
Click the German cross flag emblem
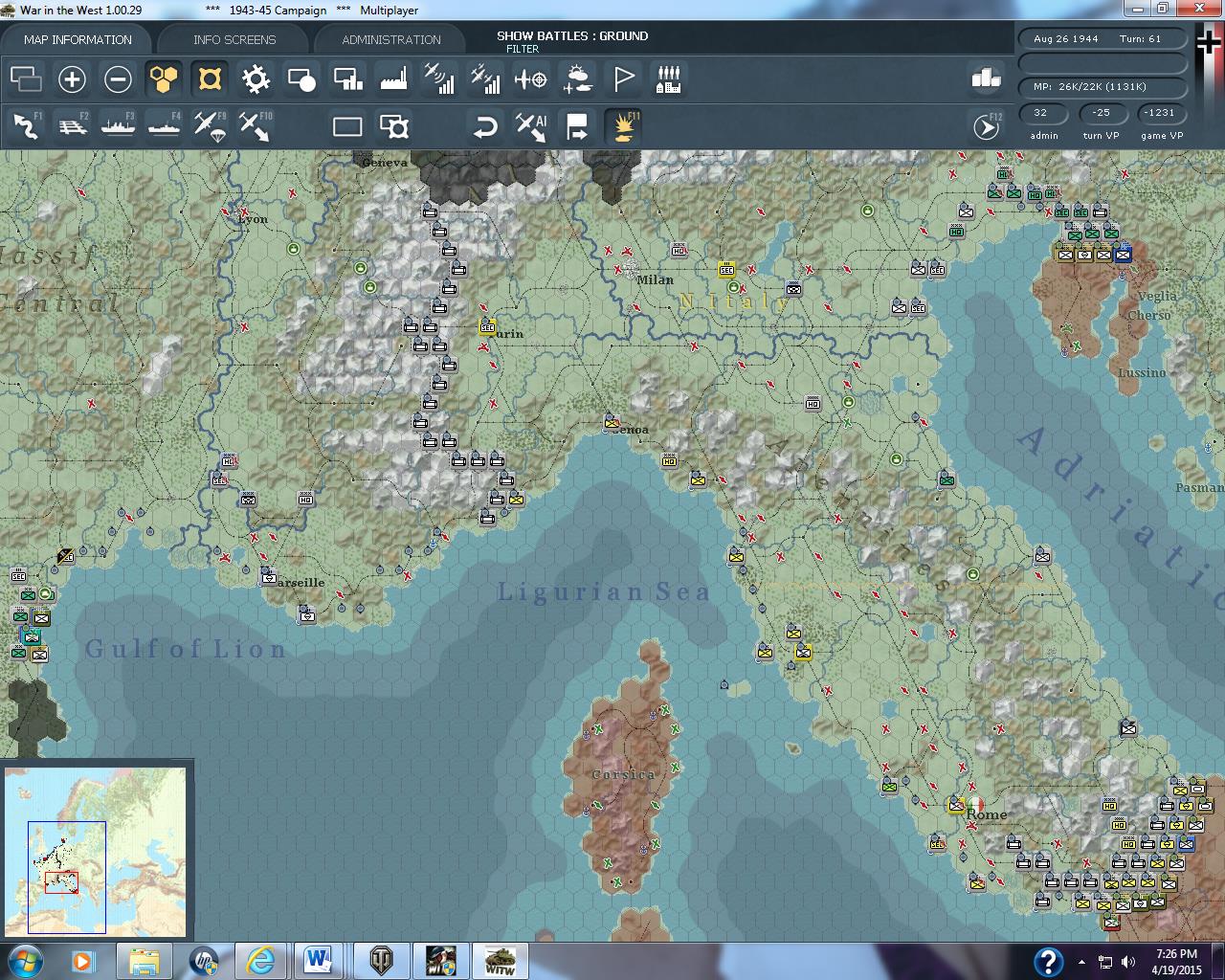click(1209, 43)
